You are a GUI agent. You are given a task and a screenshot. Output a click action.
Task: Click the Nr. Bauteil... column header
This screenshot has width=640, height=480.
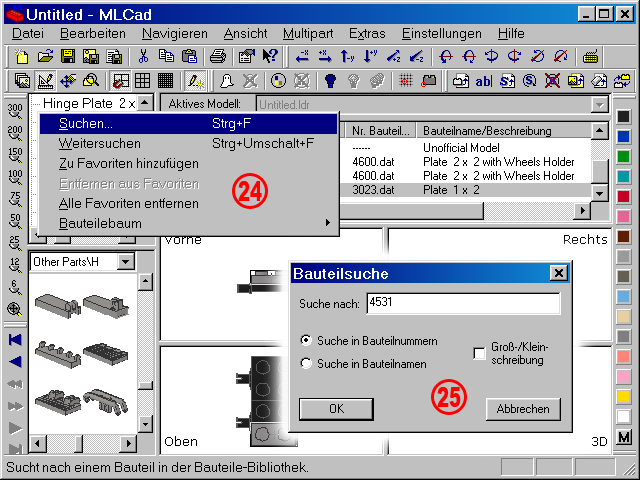click(380, 131)
